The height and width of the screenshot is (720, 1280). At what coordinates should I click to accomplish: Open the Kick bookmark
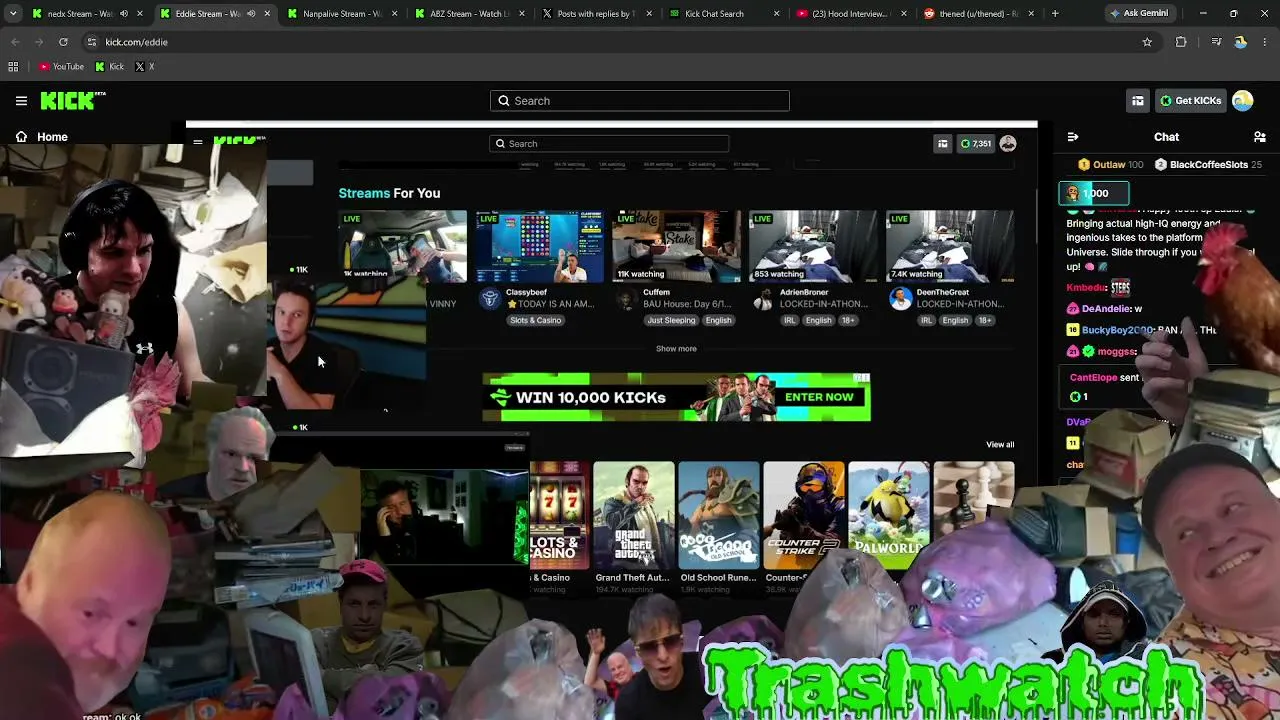click(x=109, y=67)
